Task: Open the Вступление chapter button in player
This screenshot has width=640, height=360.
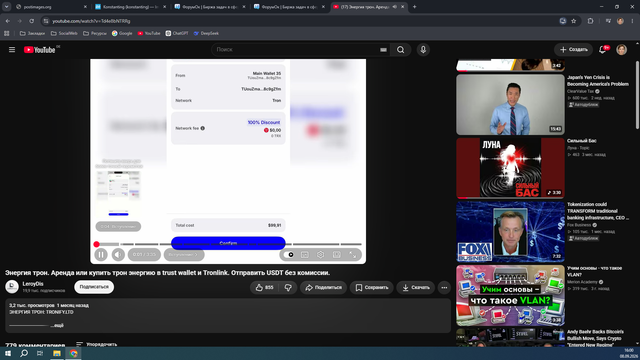Action: 184,255
